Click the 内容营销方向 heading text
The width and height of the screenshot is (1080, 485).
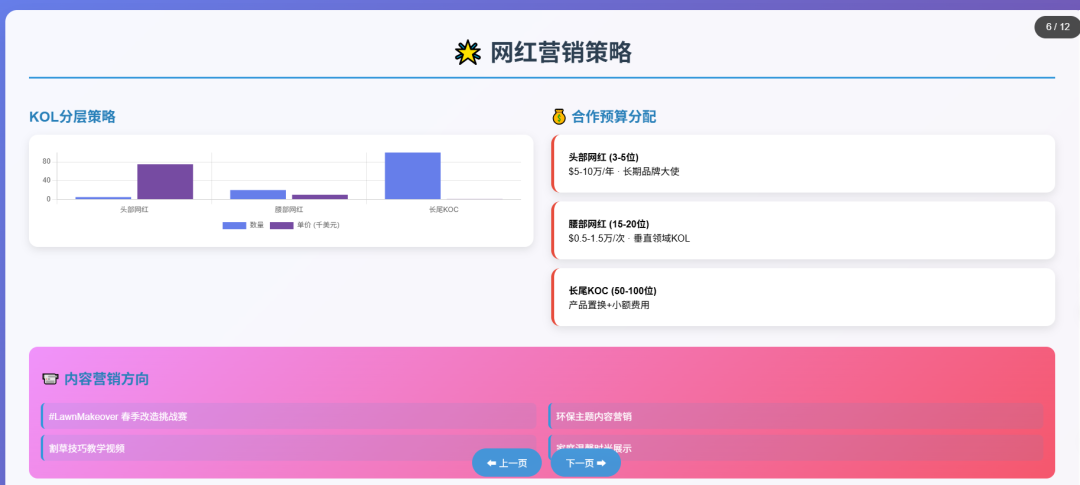point(106,379)
